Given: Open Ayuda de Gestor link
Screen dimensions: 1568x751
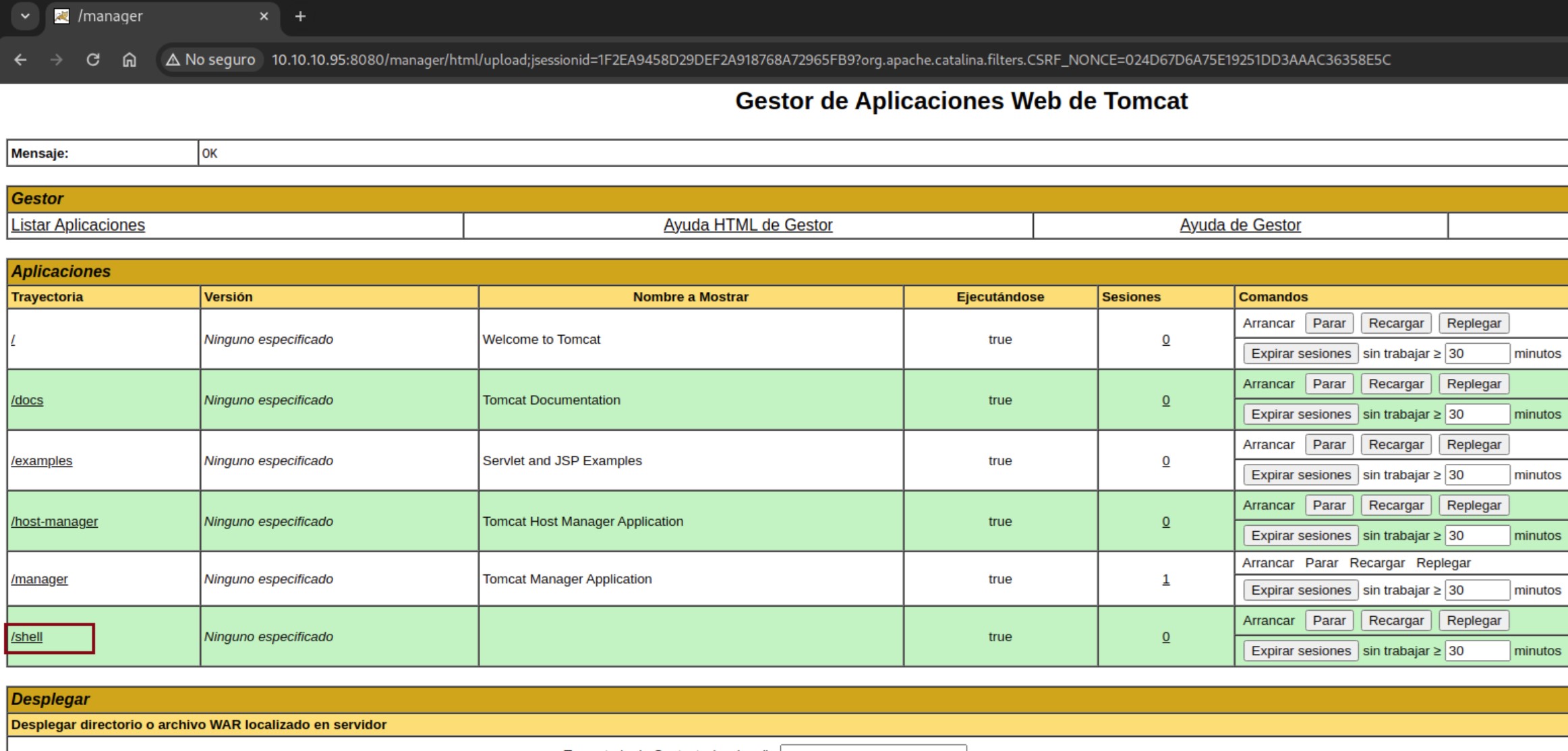Looking at the screenshot, I should [1240, 225].
